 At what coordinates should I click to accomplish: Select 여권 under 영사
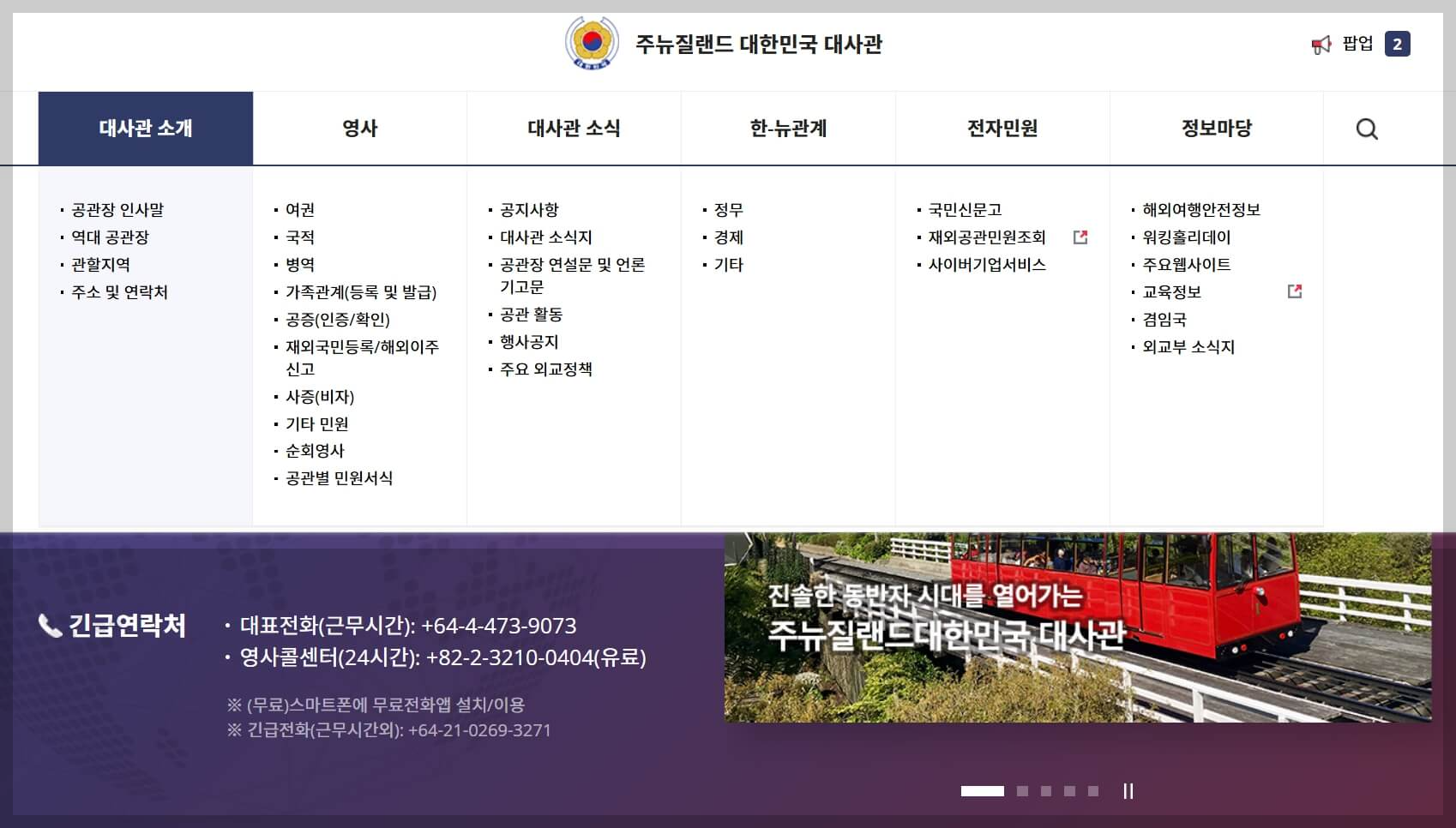[x=300, y=210]
